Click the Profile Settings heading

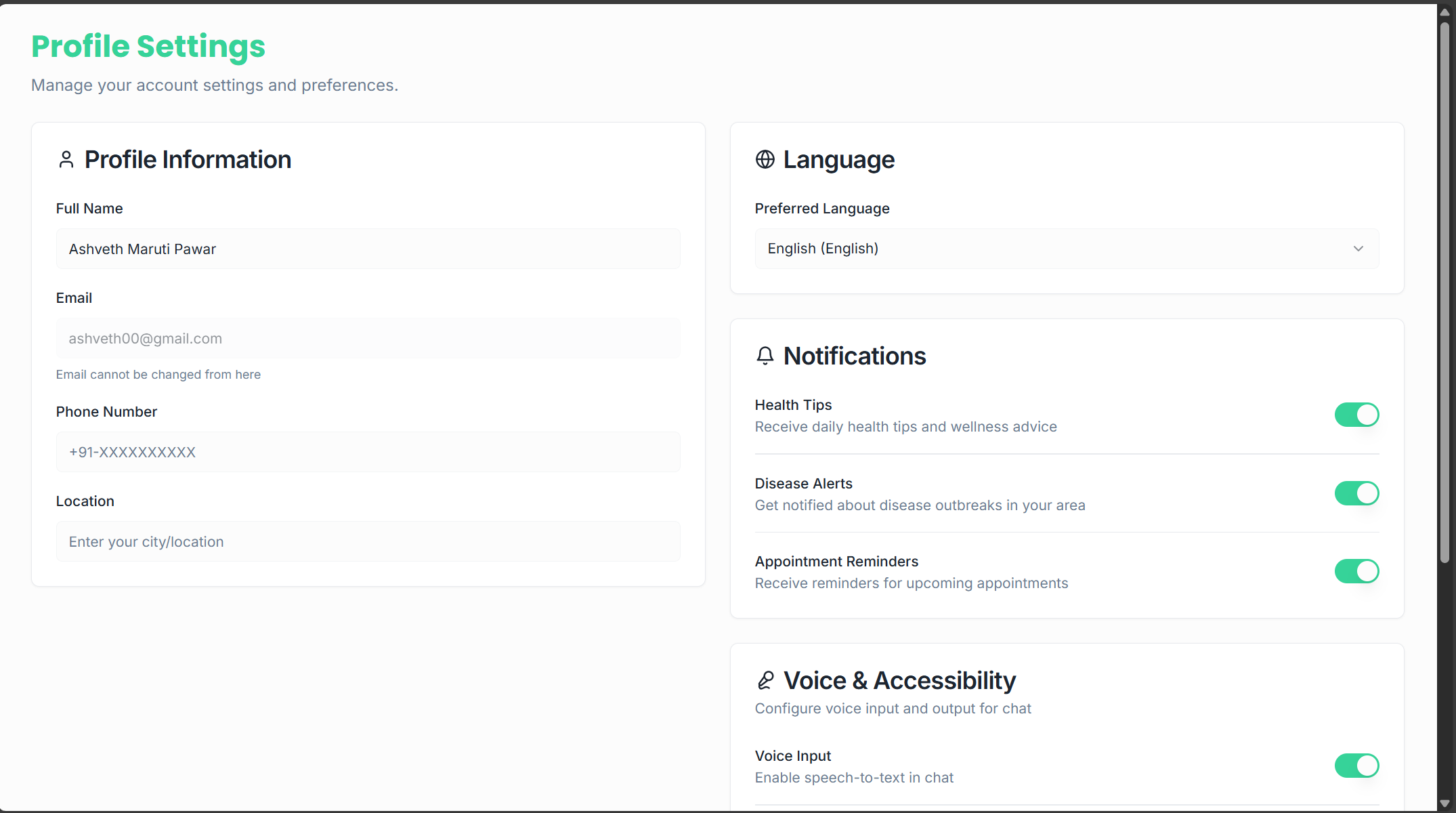click(148, 47)
